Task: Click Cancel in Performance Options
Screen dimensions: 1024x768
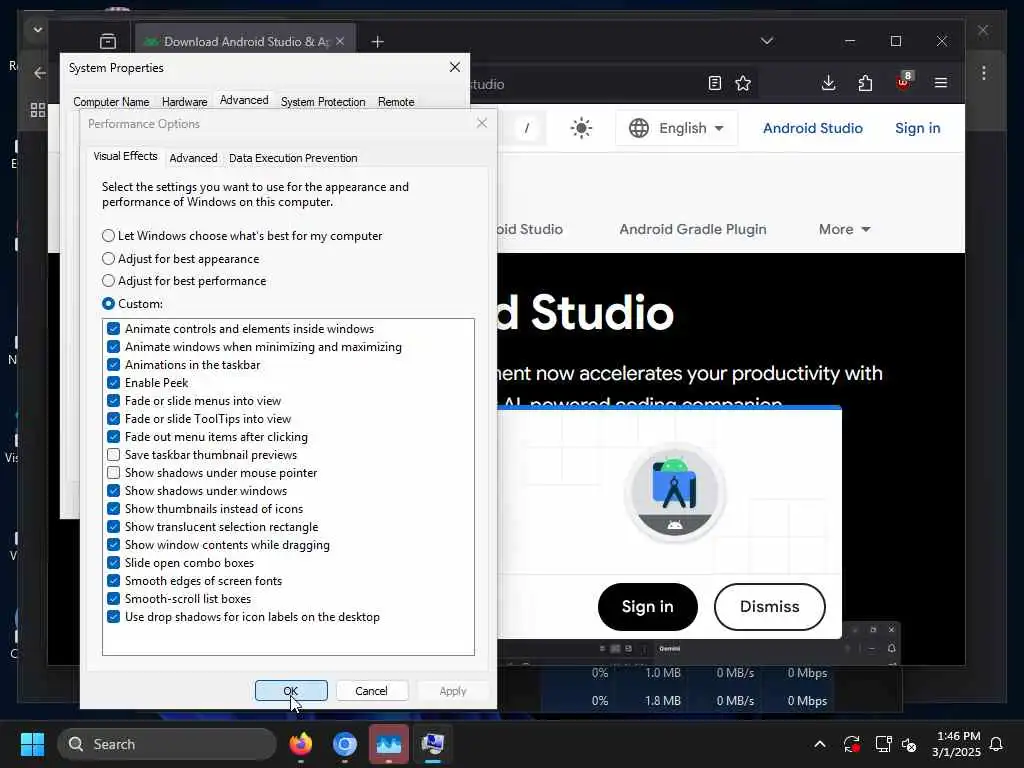Action: pos(372,691)
